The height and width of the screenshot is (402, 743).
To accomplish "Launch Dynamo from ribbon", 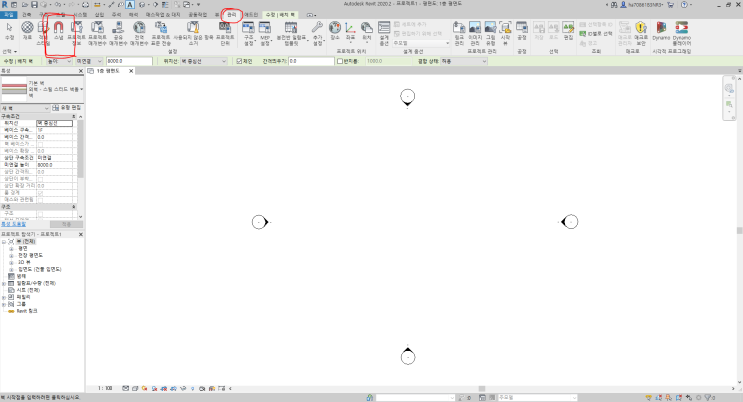I will [661, 31].
